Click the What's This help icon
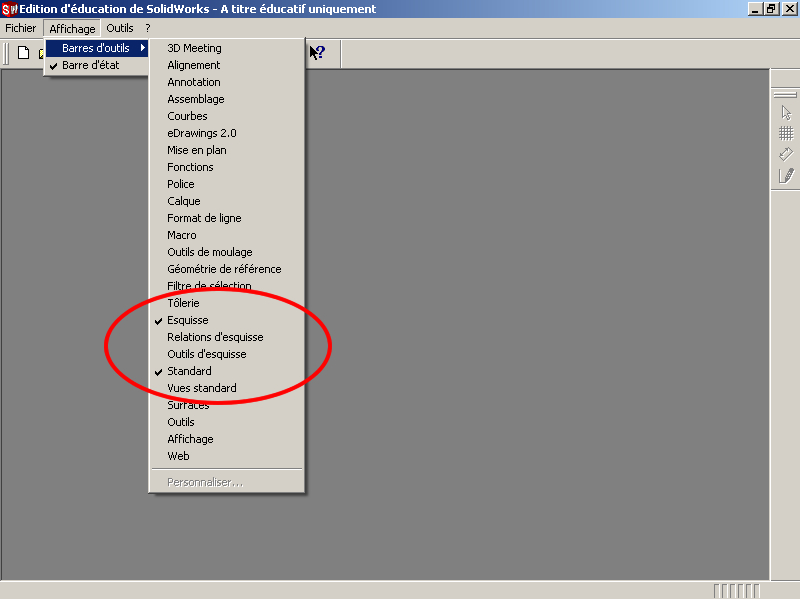The width and height of the screenshot is (800, 600). pos(317,53)
